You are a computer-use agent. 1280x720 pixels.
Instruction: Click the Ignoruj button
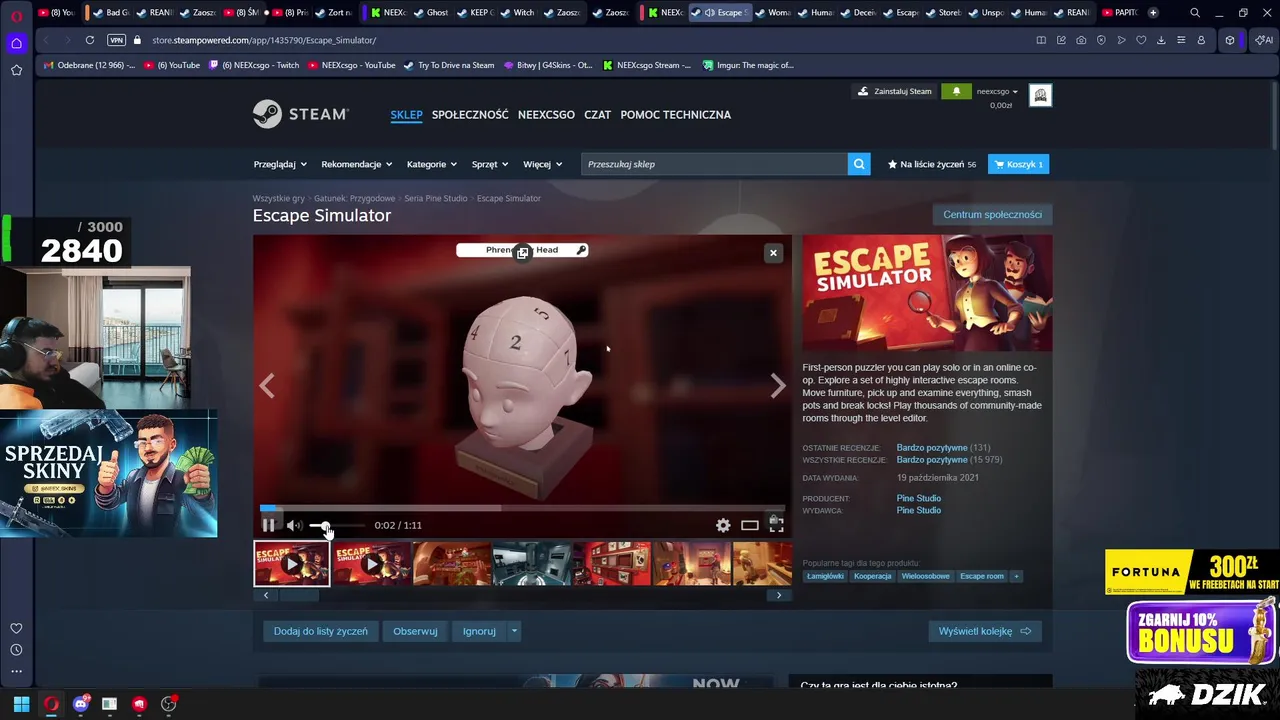pyautogui.click(x=479, y=631)
